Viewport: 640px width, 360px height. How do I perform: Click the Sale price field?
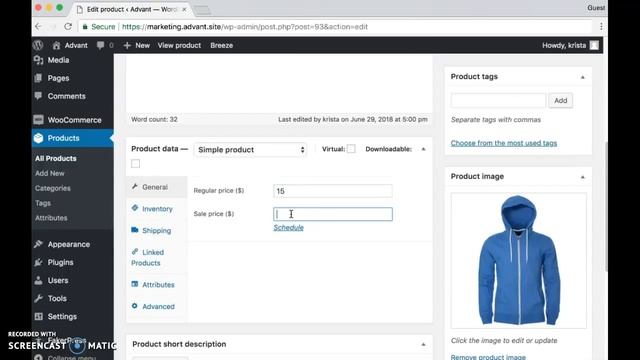point(333,214)
